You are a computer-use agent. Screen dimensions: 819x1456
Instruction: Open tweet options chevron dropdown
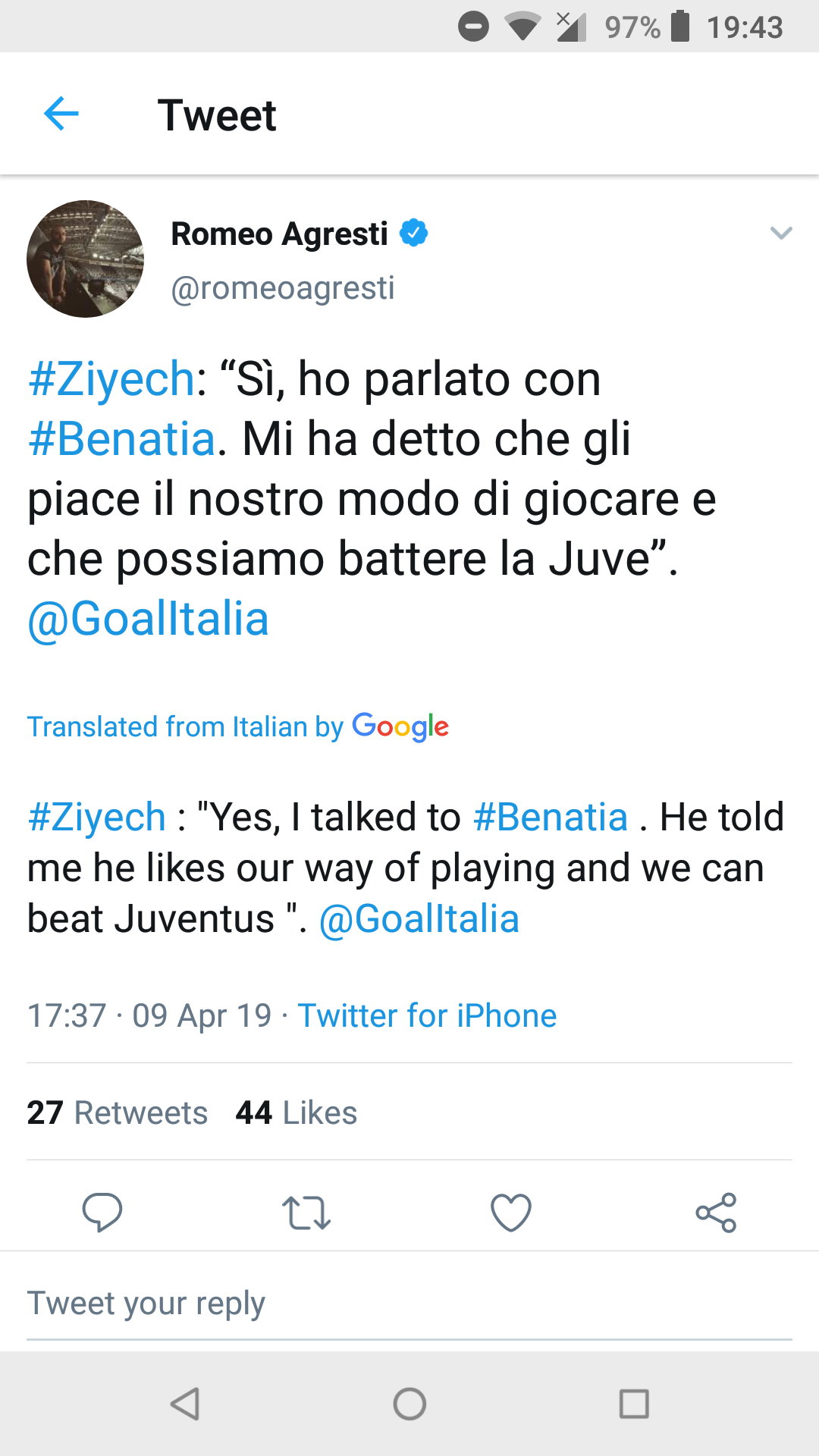tap(781, 233)
